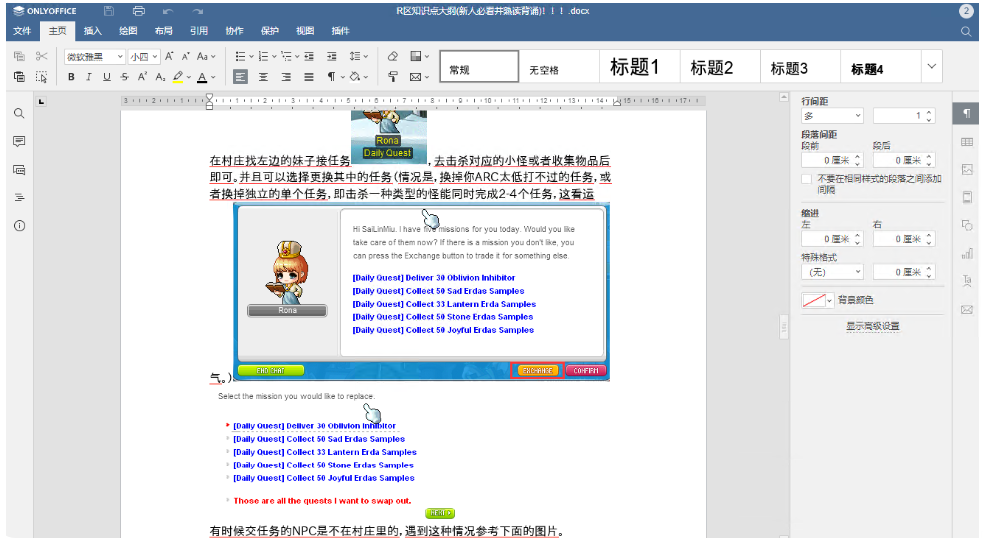Click the copy style paint roller icon

click(x=393, y=77)
